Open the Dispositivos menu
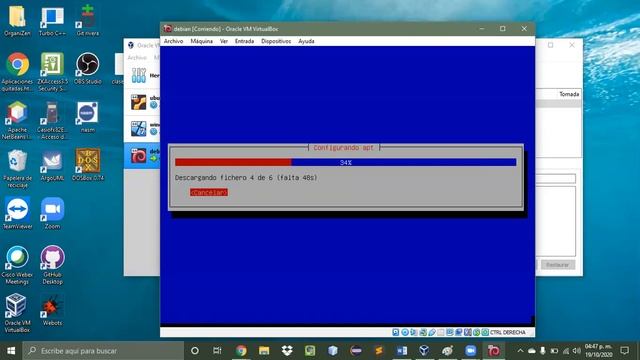 click(276, 41)
